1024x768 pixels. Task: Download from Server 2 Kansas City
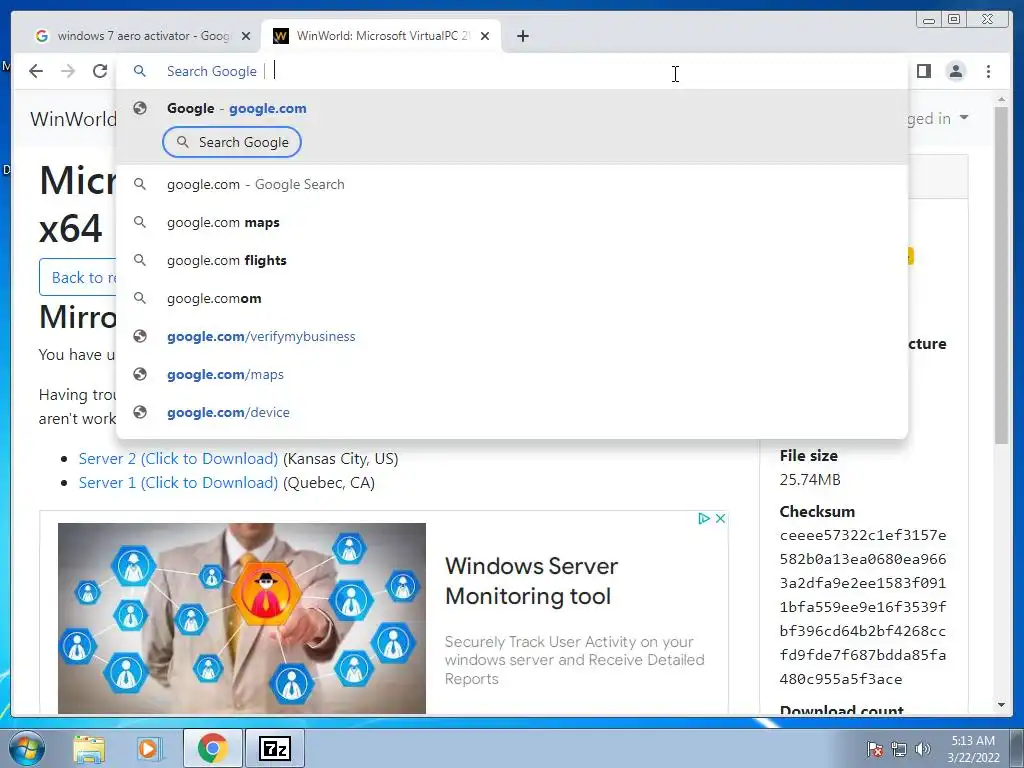178,458
